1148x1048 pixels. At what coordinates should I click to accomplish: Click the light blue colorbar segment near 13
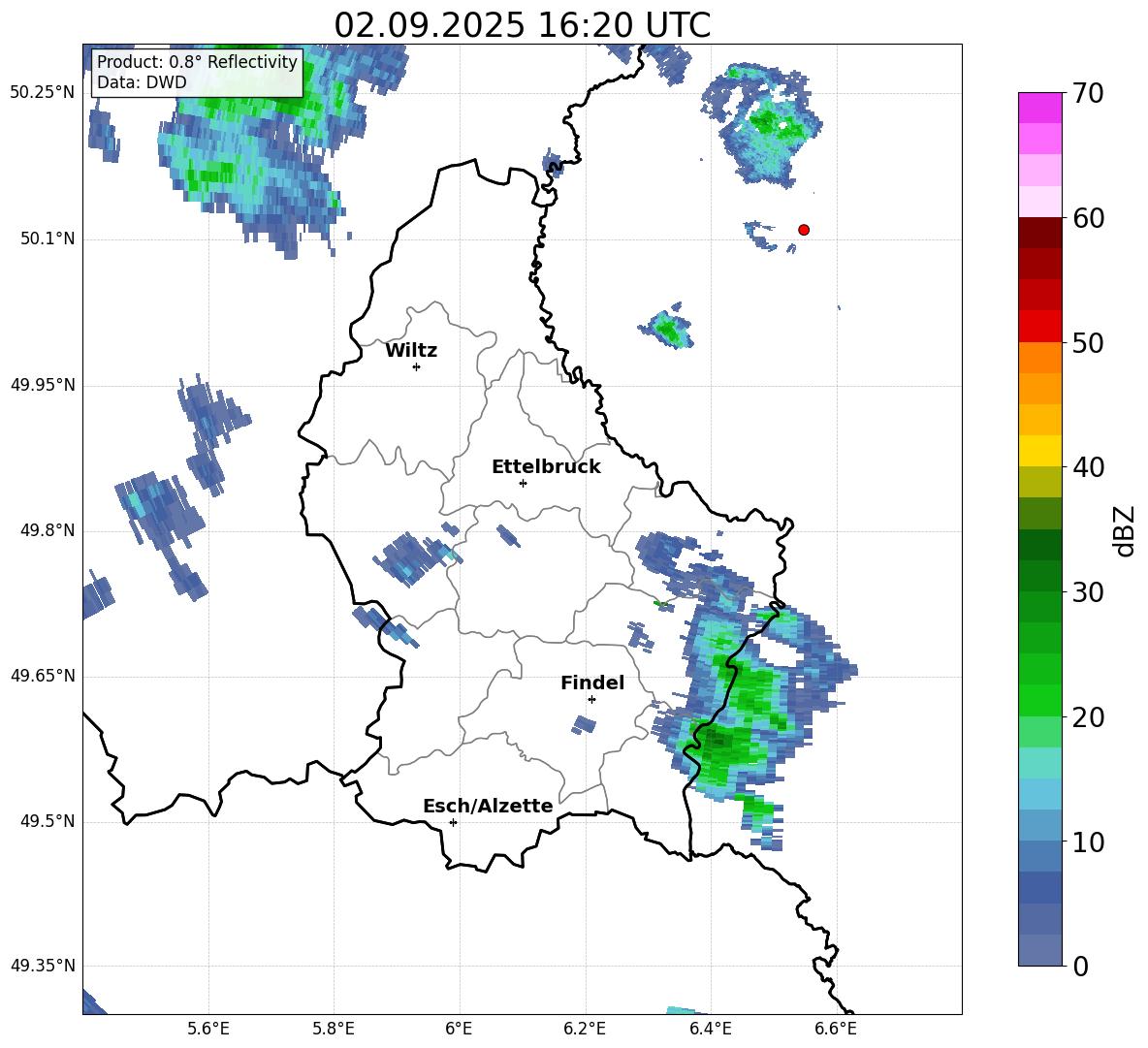click(x=1039, y=794)
